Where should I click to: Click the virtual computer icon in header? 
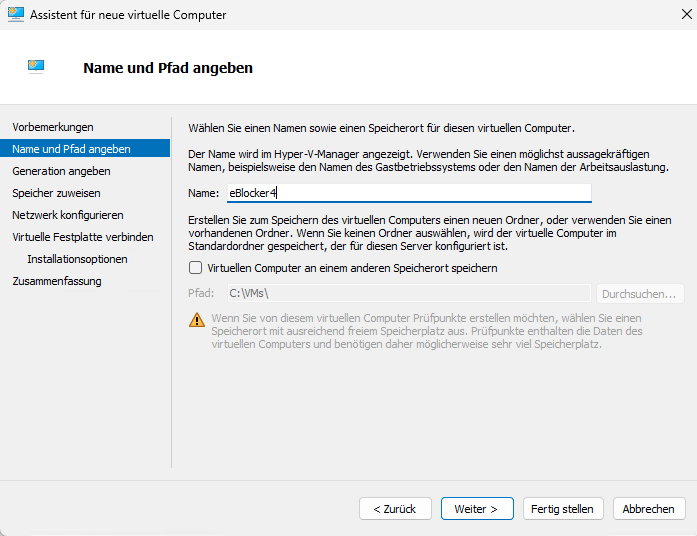tap(36, 67)
